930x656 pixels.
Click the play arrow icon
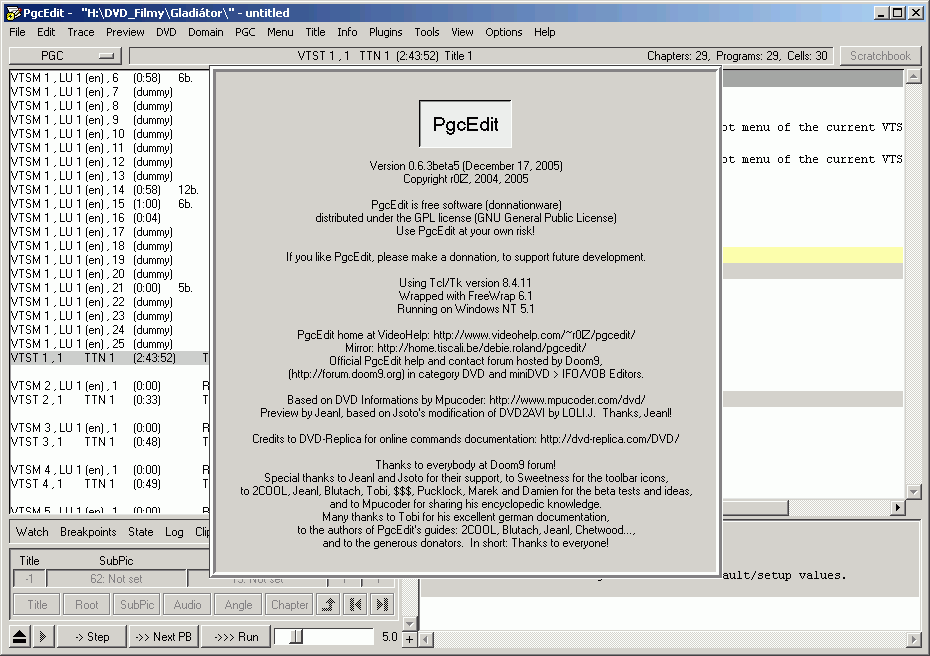click(x=43, y=636)
